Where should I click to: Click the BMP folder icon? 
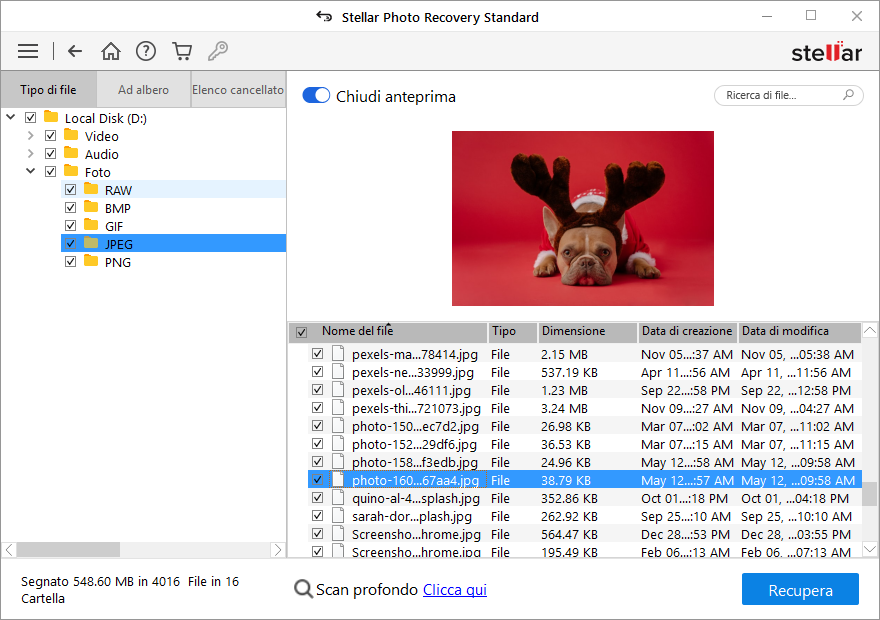coord(91,207)
